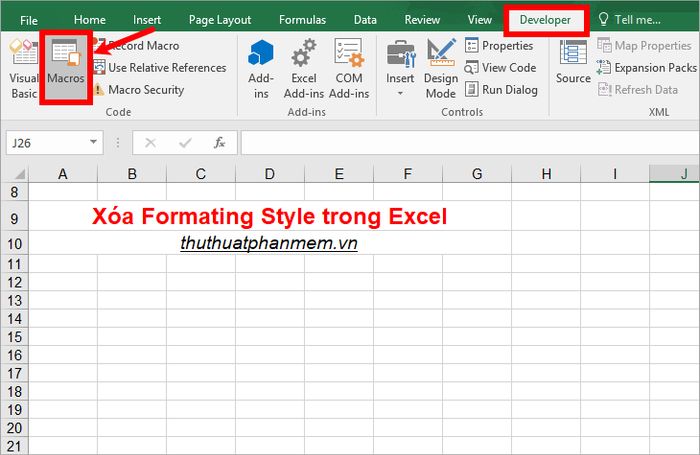
Task: Select column J header
Action: (675, 174)
